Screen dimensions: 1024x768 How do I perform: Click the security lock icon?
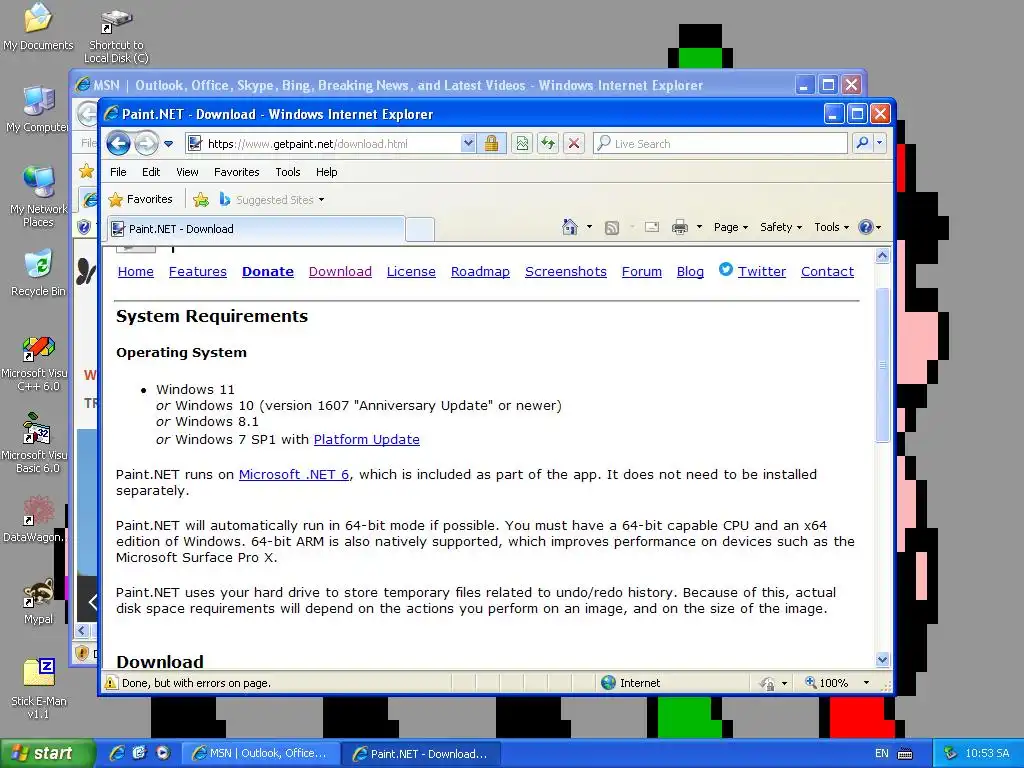coord(491,144)
